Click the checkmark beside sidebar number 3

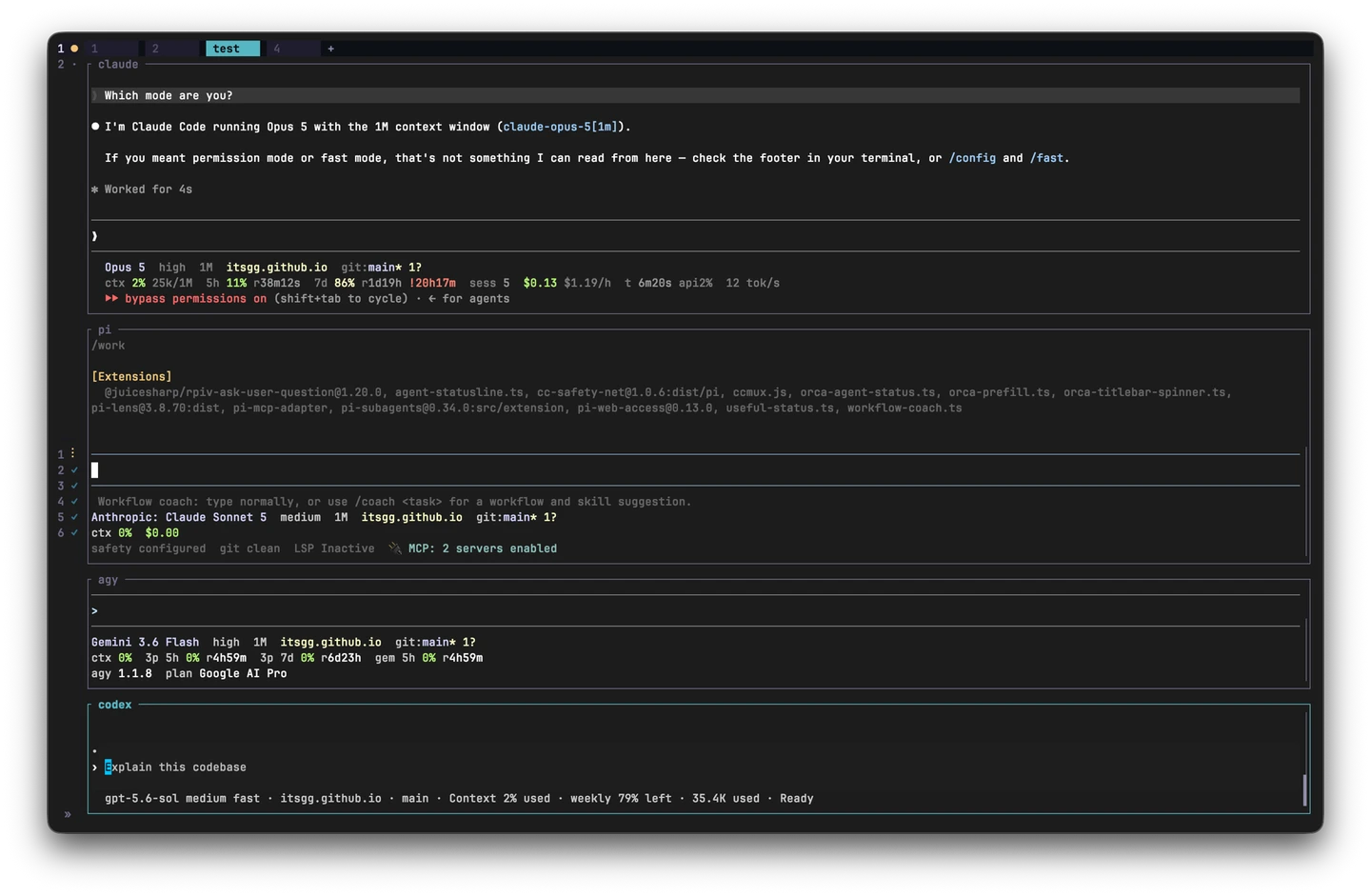tap(74, 486)
